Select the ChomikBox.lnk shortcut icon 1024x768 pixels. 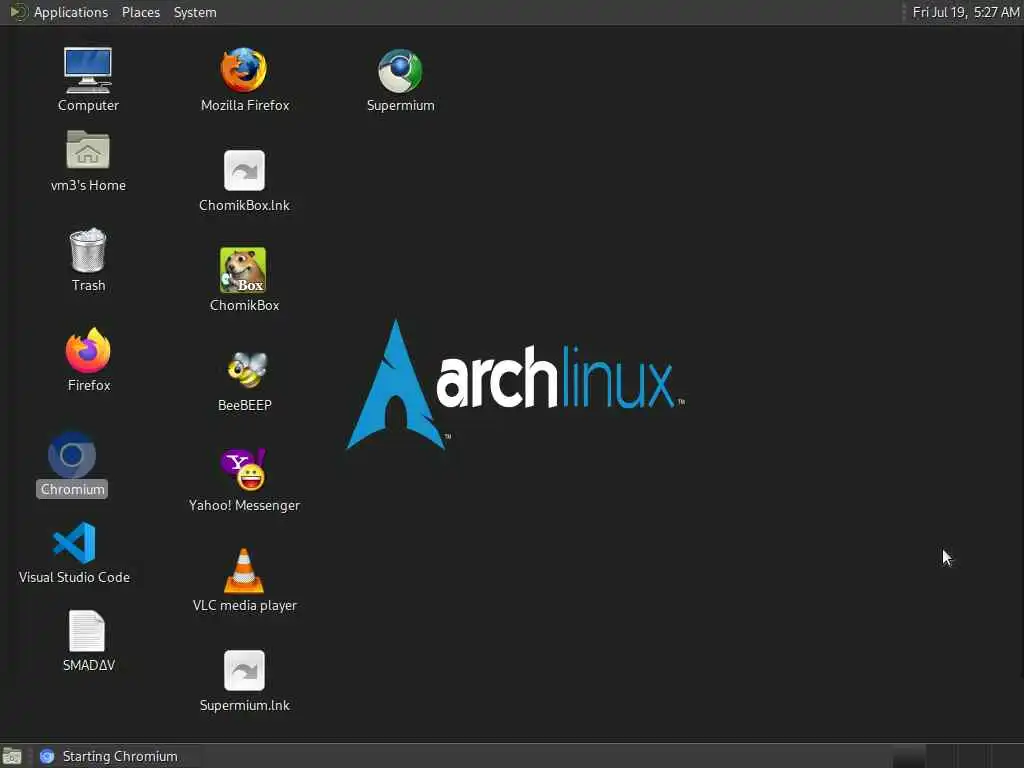pos(244,170)
